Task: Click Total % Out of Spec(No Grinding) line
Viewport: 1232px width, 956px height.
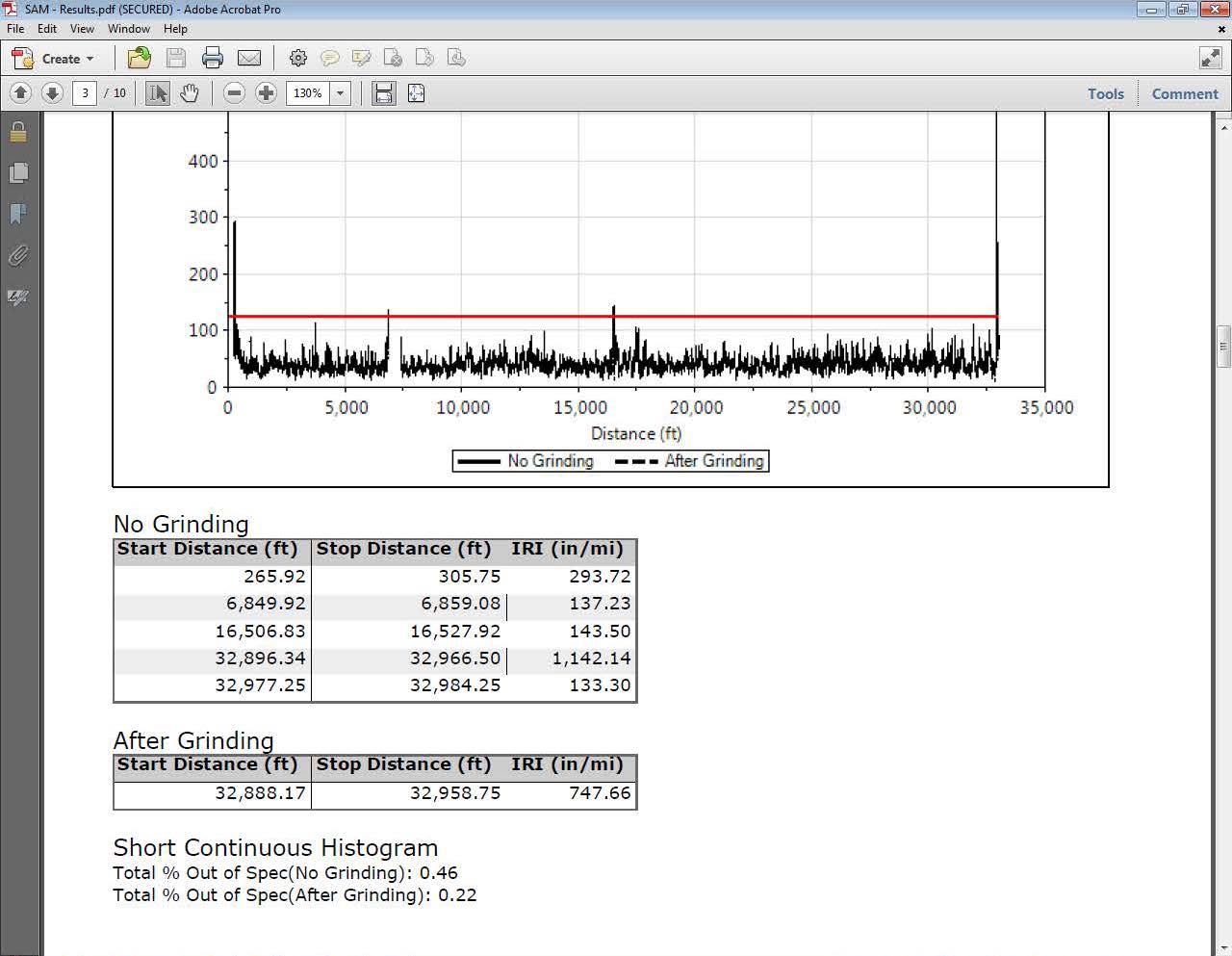Action: (285, 873)
